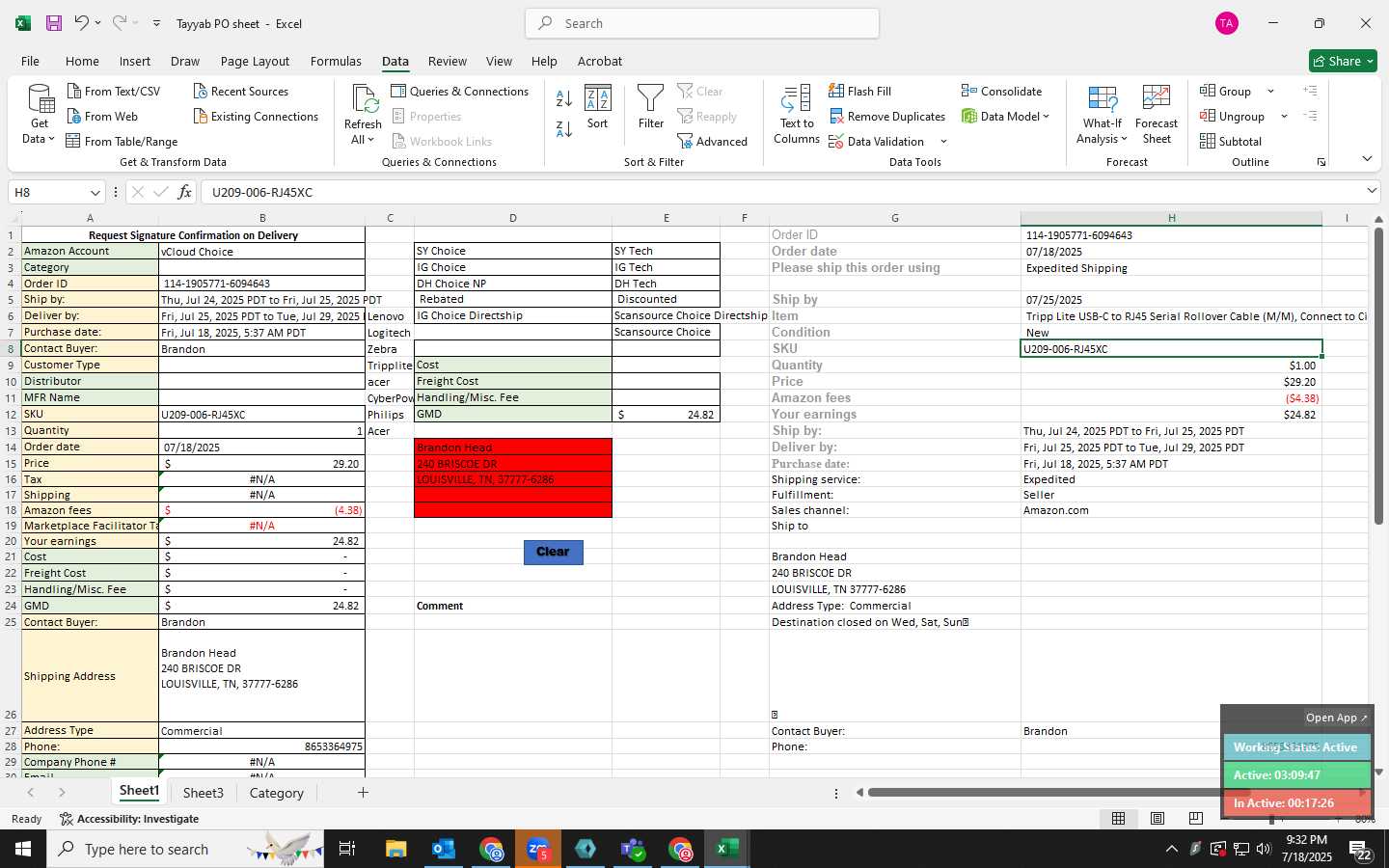Image resolution: width=1389 pixels, height=868 pixels.
Task: Select From Table/Range option
Action: pyautogui.click(x=122, y=142)
